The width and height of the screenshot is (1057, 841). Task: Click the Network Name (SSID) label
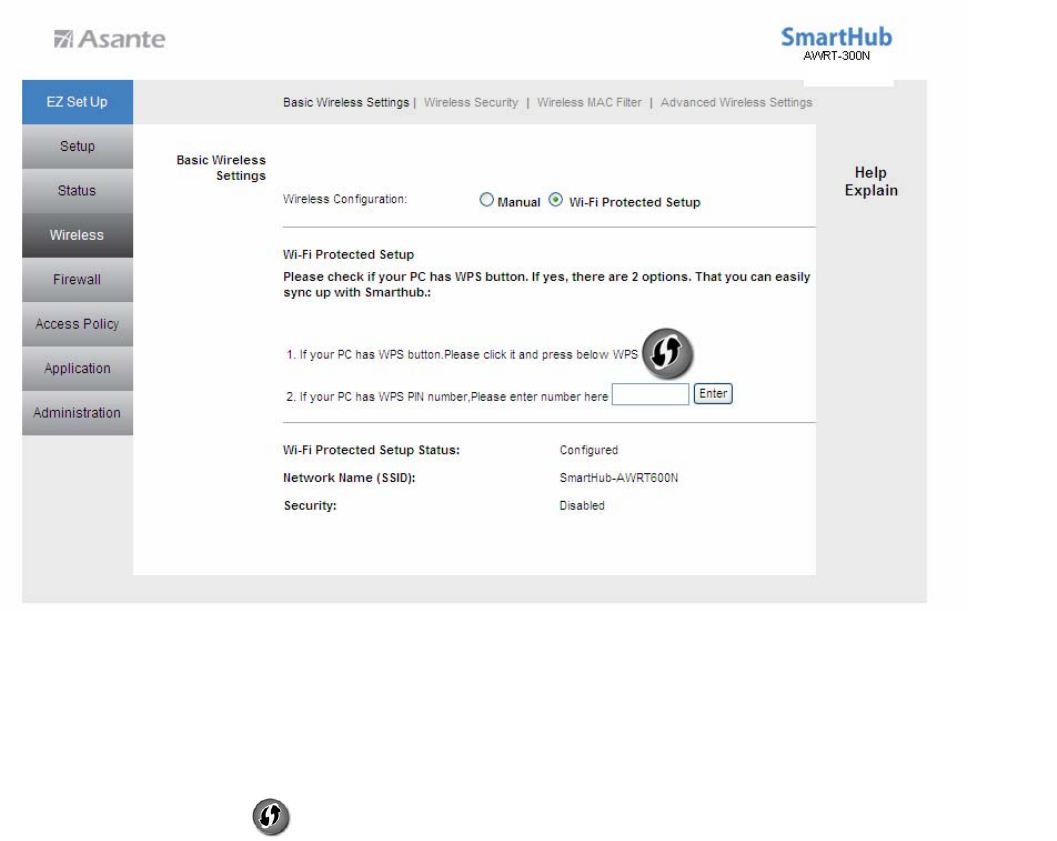(x=349, y=478)
